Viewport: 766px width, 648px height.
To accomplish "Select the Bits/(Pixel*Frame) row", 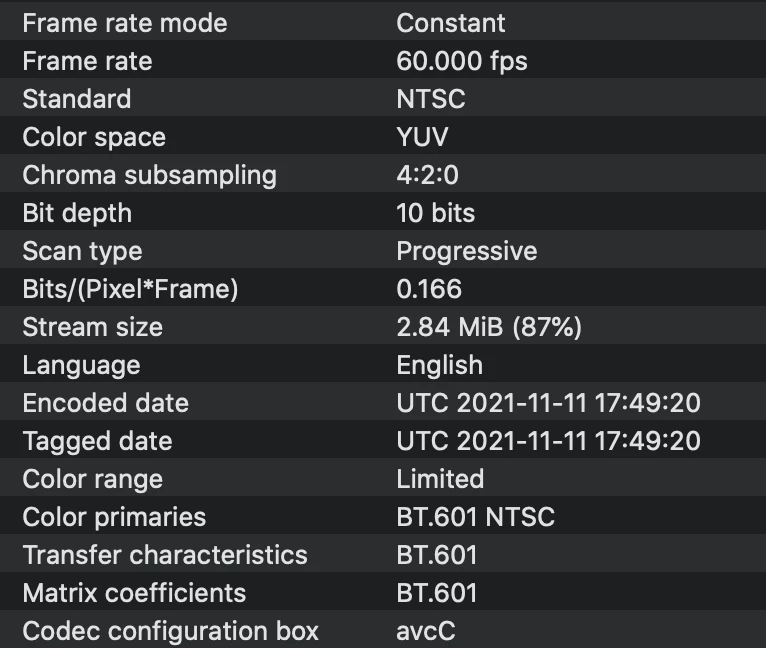I will [x=383, y=287].
